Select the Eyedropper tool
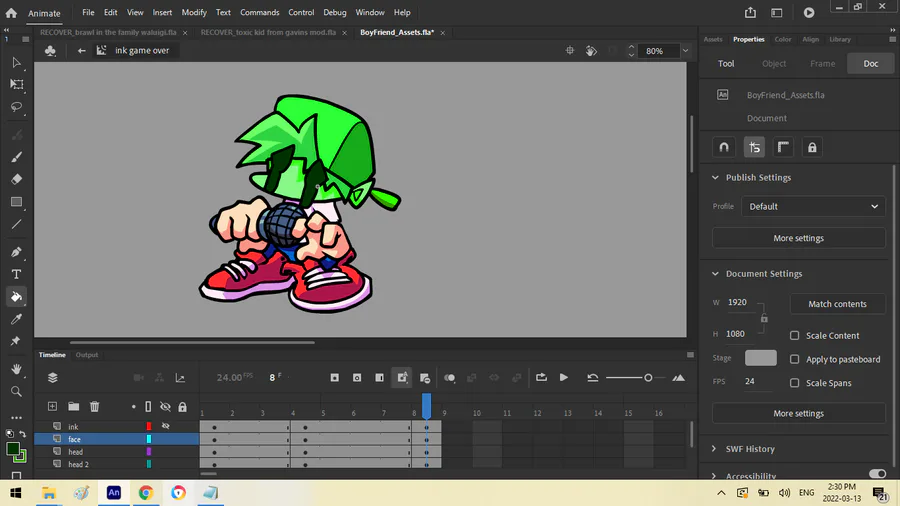The width and height of the screenshot is (900, 506). pos(16,319)
